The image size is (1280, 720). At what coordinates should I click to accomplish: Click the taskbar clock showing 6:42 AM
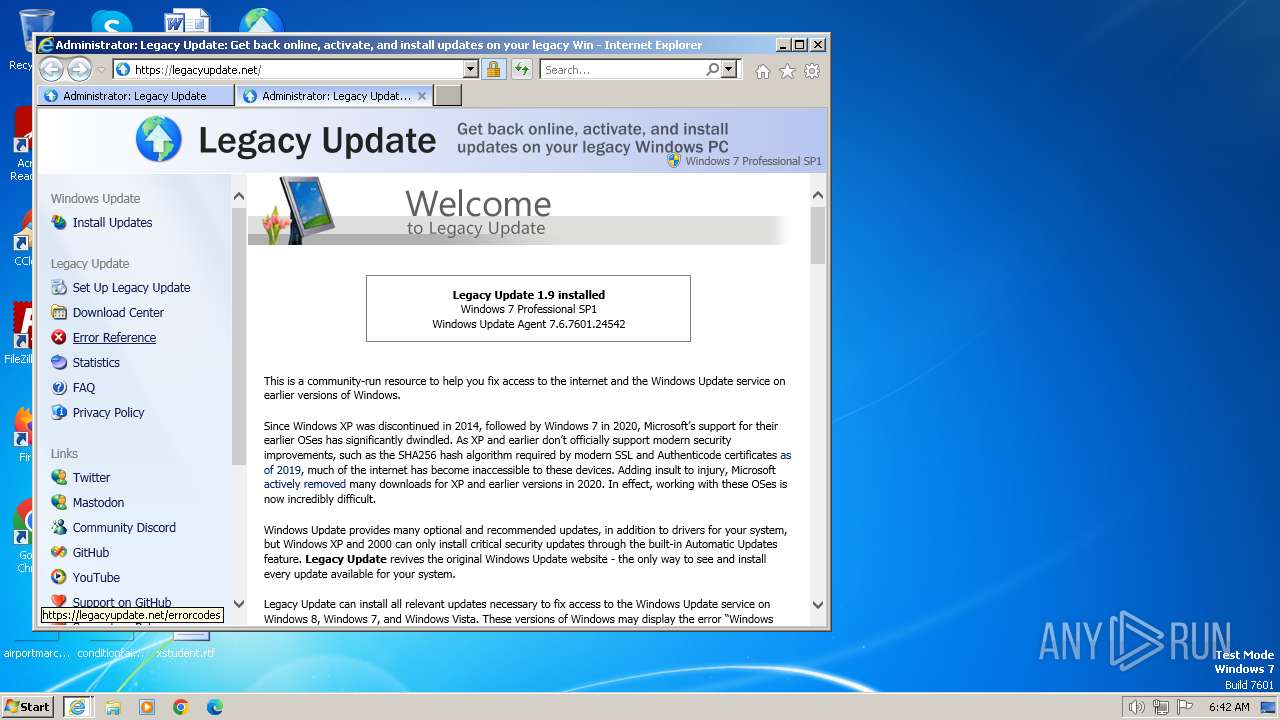pos(1229,707)
